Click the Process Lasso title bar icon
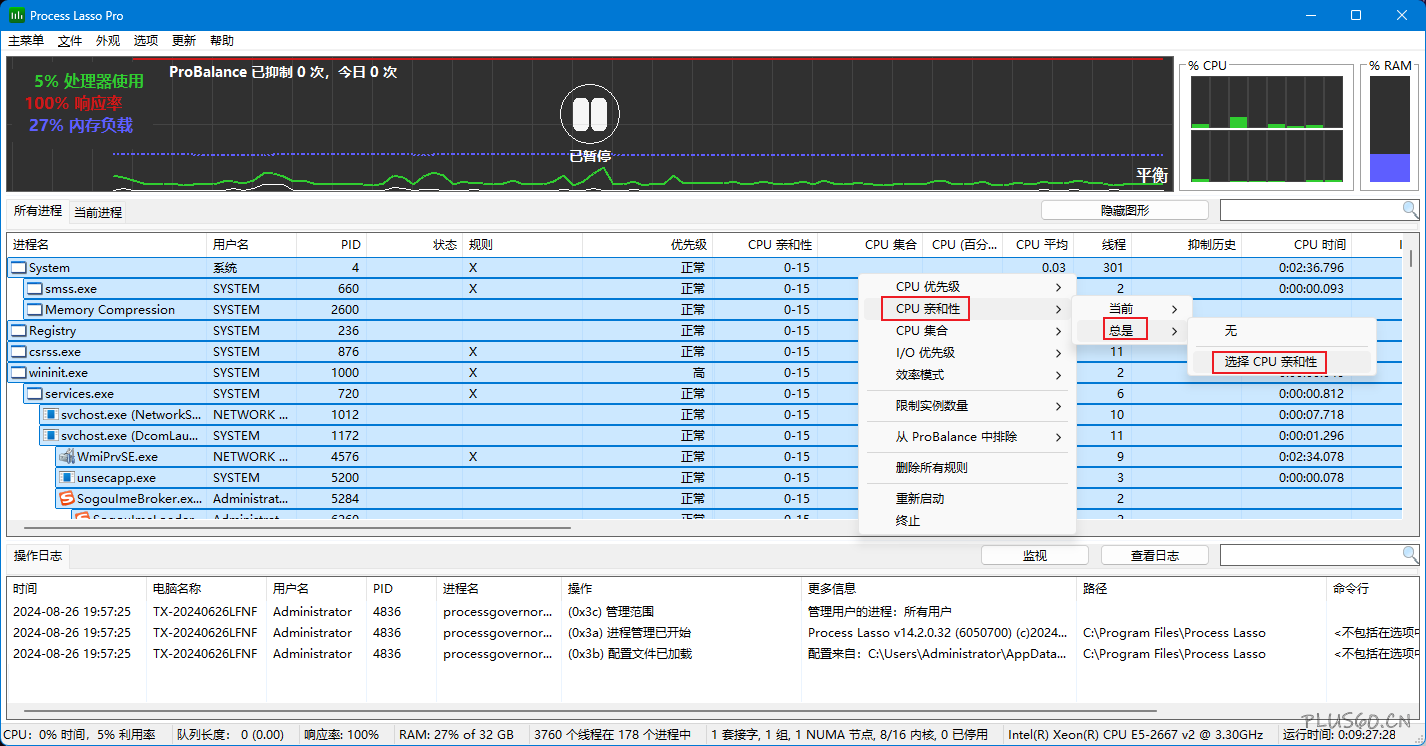The width and height of the screenshot is (1426, 746). pyautogui.click(x=17, y=15)
